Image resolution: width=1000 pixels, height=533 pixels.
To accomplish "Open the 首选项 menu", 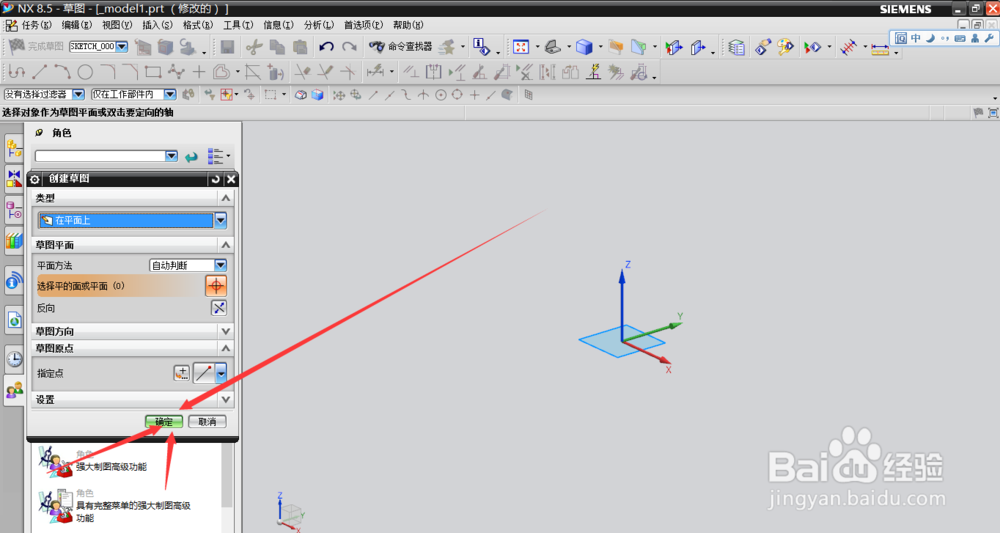I will click(x=364, y=25).
